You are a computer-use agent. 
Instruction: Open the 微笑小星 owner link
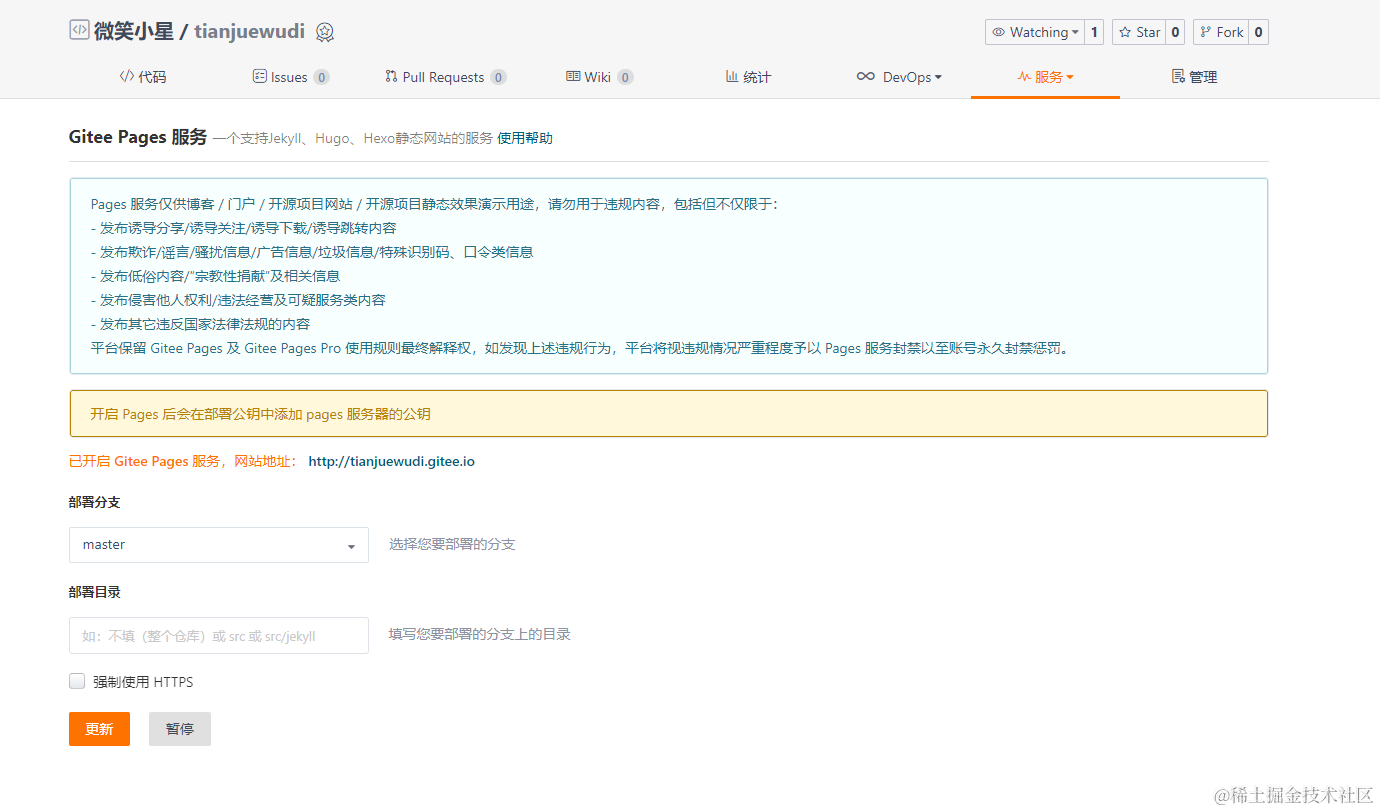click(x=133, y=31)
